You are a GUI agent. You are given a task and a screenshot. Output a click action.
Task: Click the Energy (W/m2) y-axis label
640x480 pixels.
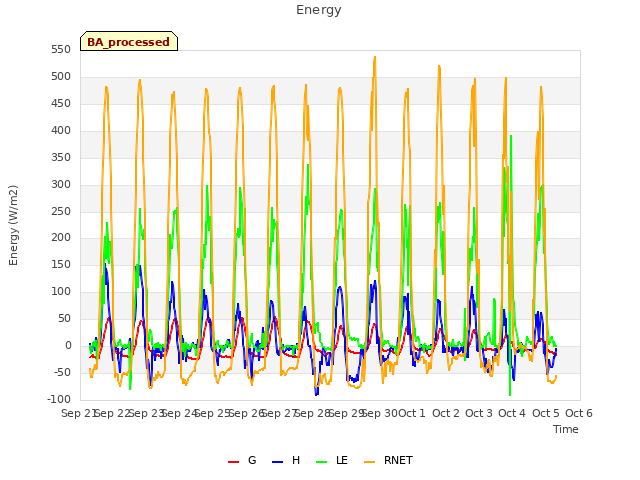13,225
